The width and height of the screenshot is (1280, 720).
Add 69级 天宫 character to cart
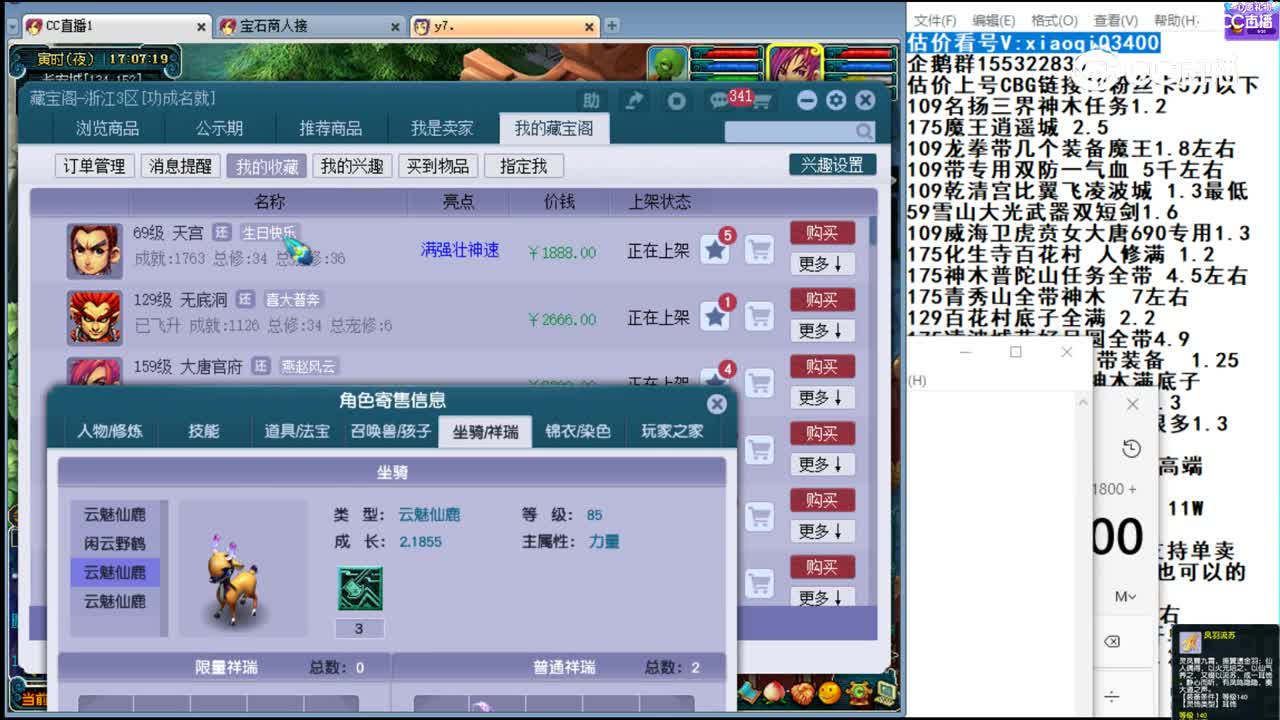pos(760,250)
